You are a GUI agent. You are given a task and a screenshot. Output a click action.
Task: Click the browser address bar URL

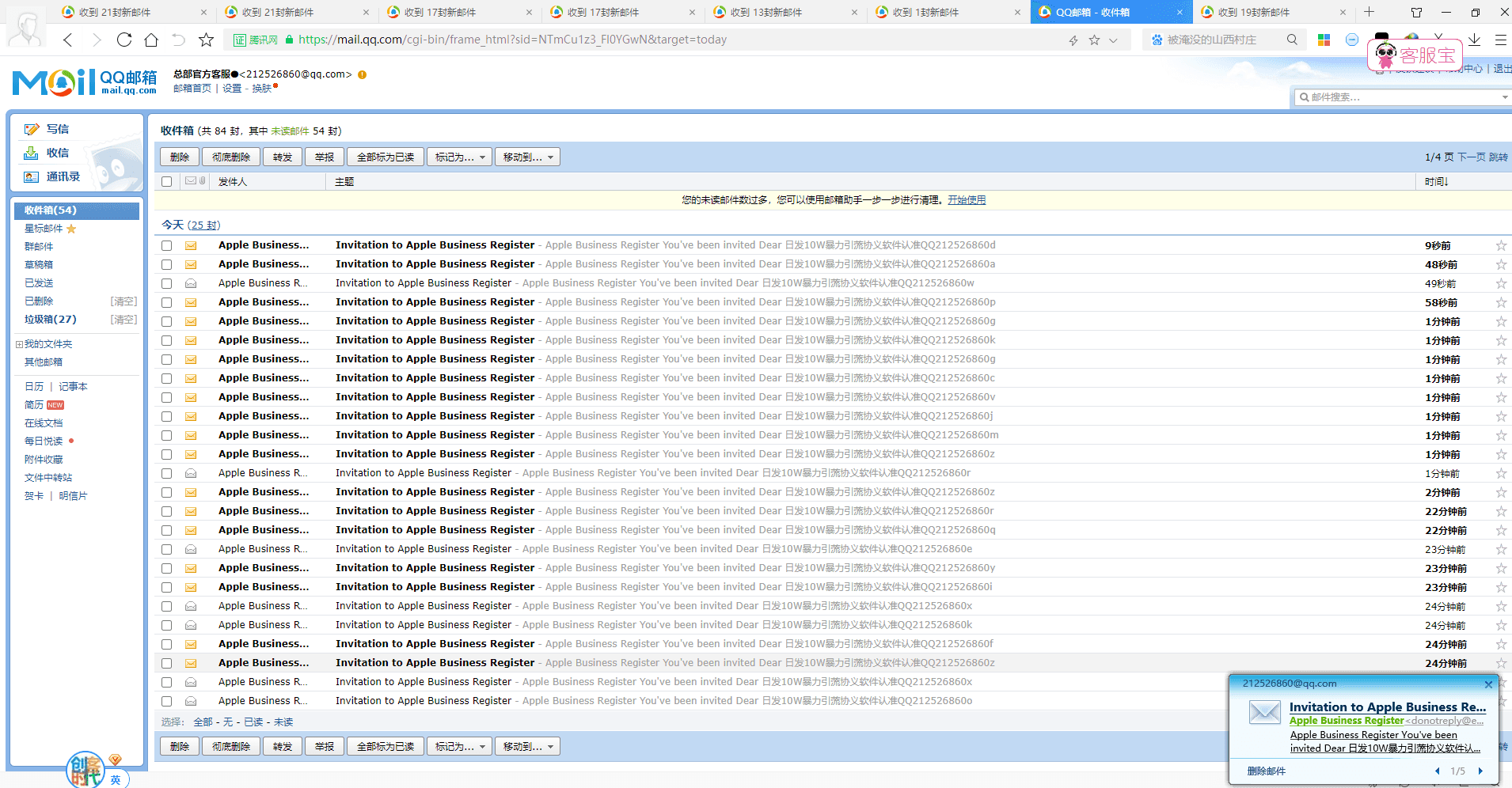coord(512,40)
